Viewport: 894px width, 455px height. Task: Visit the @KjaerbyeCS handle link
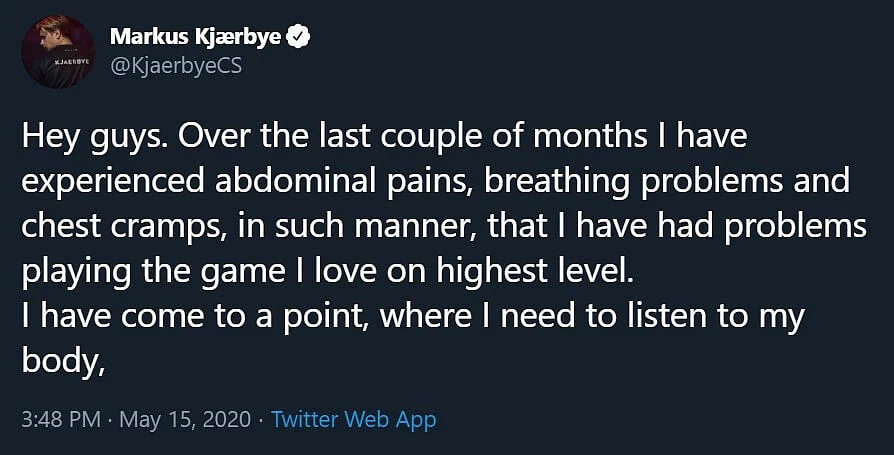(x=176, y=66)
